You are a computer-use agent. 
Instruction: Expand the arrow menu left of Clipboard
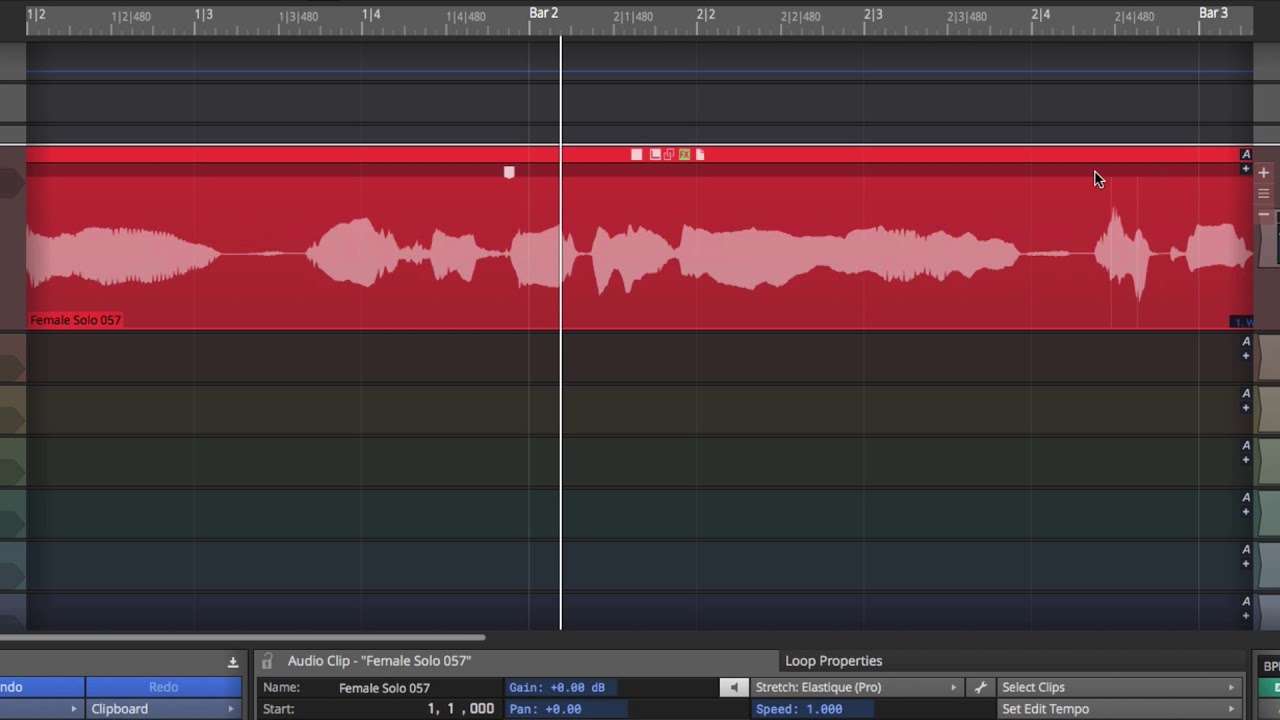[42, 709]
